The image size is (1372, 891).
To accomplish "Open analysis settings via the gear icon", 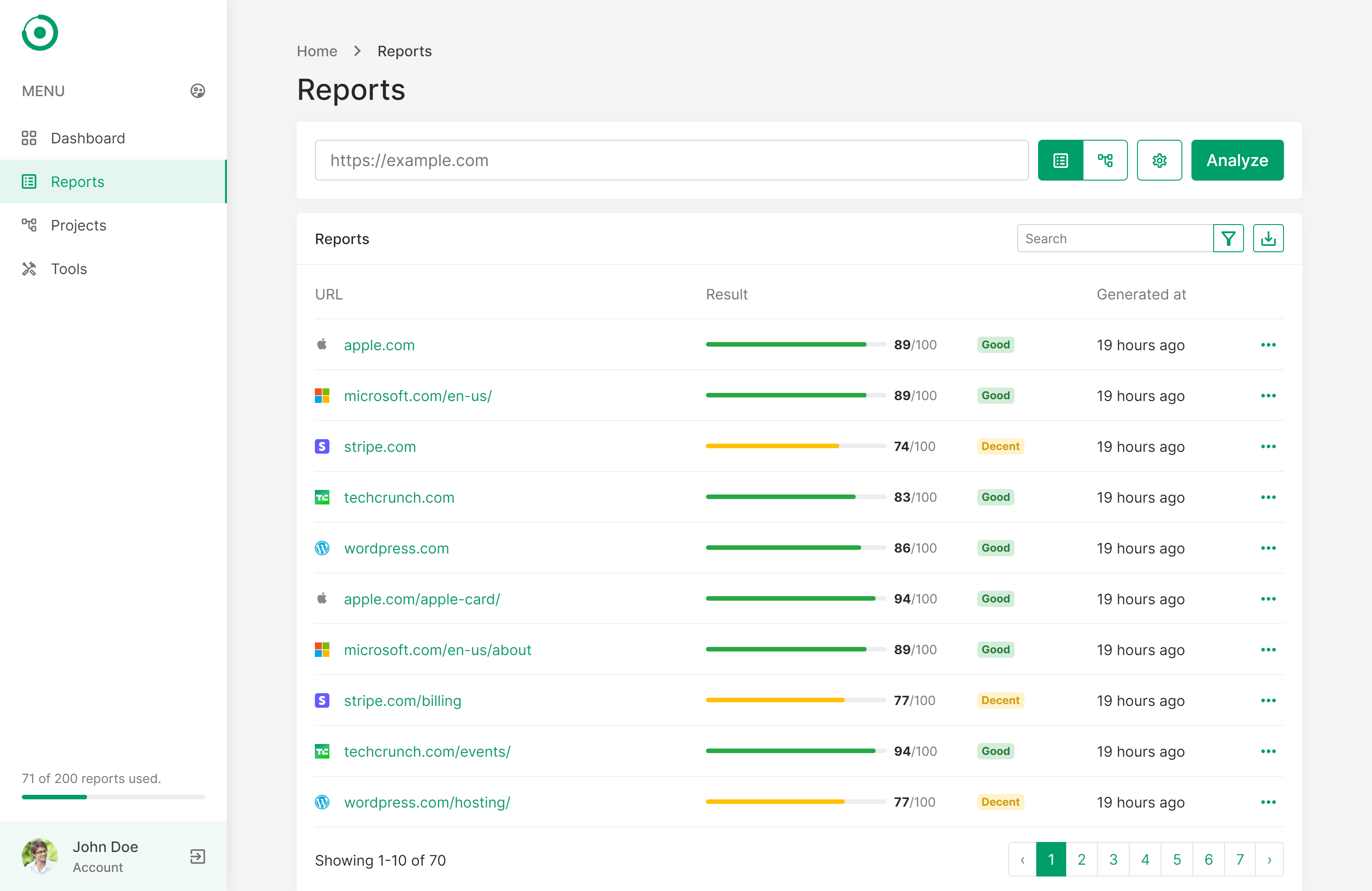I will tap(1159, 160).
